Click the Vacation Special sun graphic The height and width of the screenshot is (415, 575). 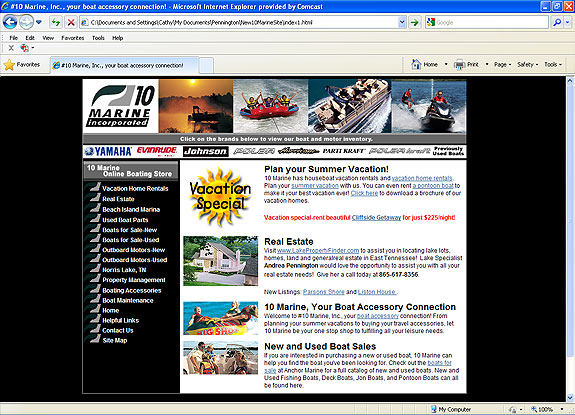pos(220,197)
